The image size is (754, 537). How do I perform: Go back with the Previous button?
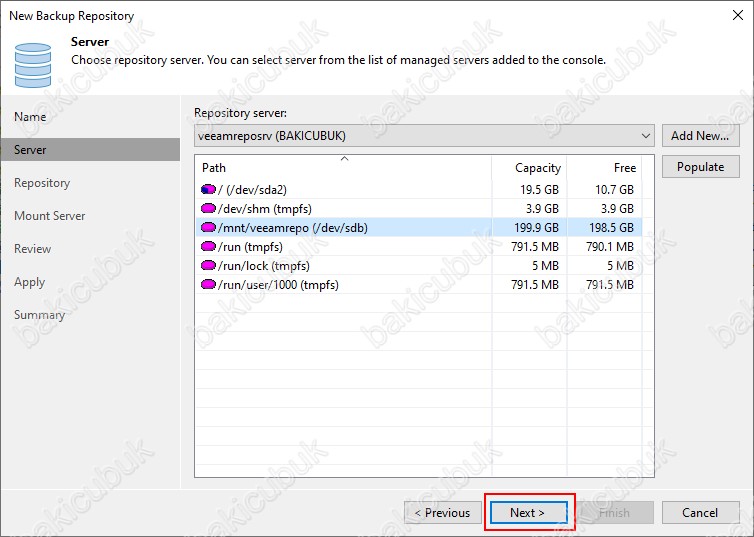443,512
